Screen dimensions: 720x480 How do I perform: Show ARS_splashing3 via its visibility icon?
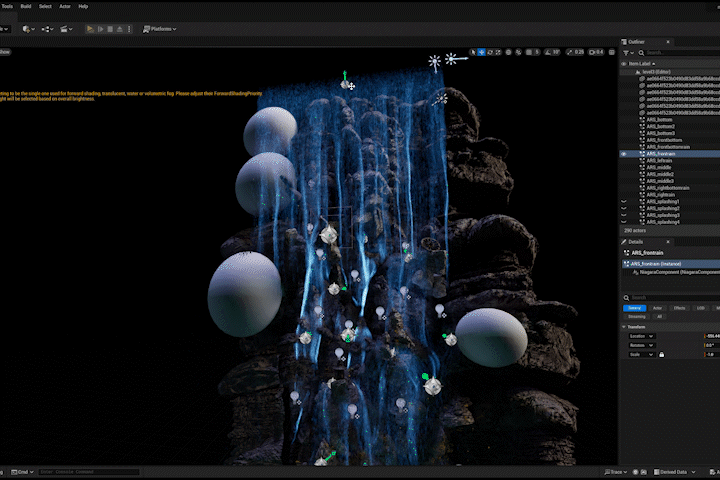624,215
